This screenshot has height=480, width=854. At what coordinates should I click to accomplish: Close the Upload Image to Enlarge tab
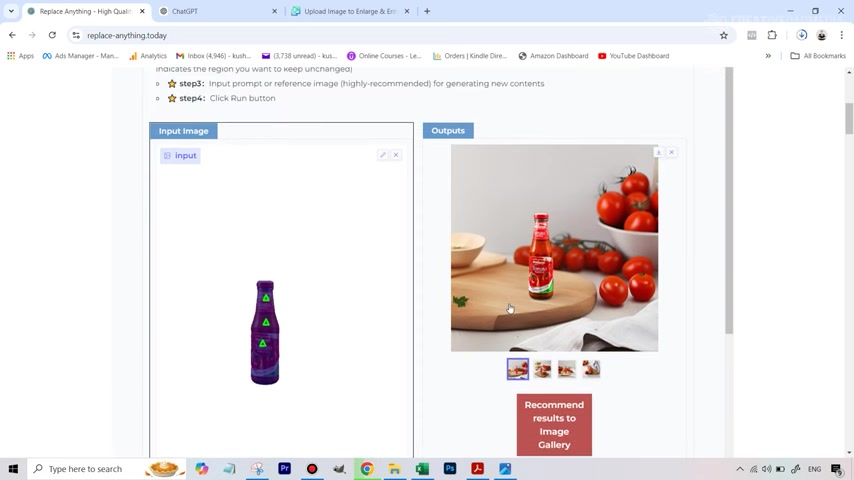pos(407,11)
